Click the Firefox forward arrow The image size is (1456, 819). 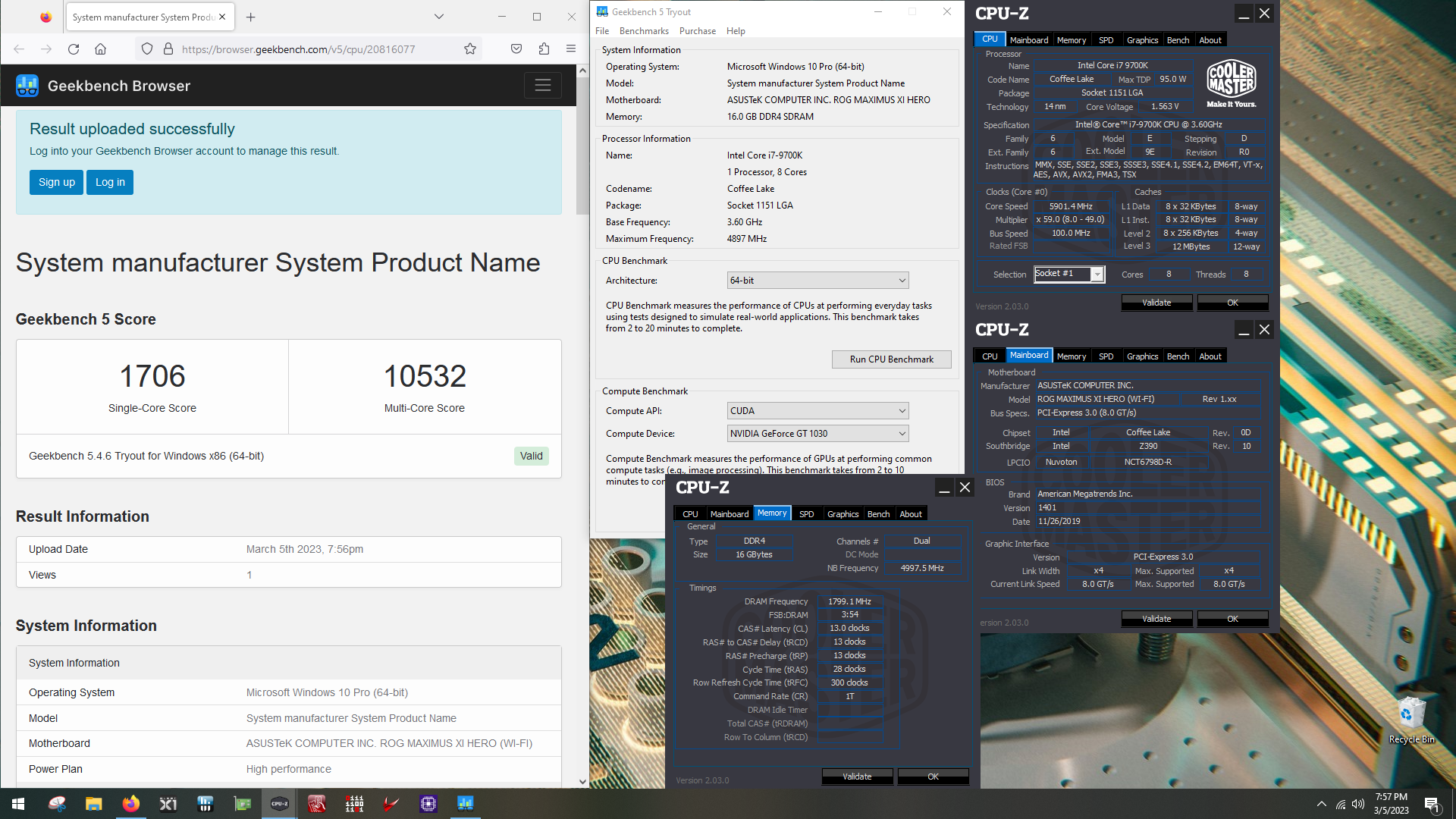tap(46, 49)
